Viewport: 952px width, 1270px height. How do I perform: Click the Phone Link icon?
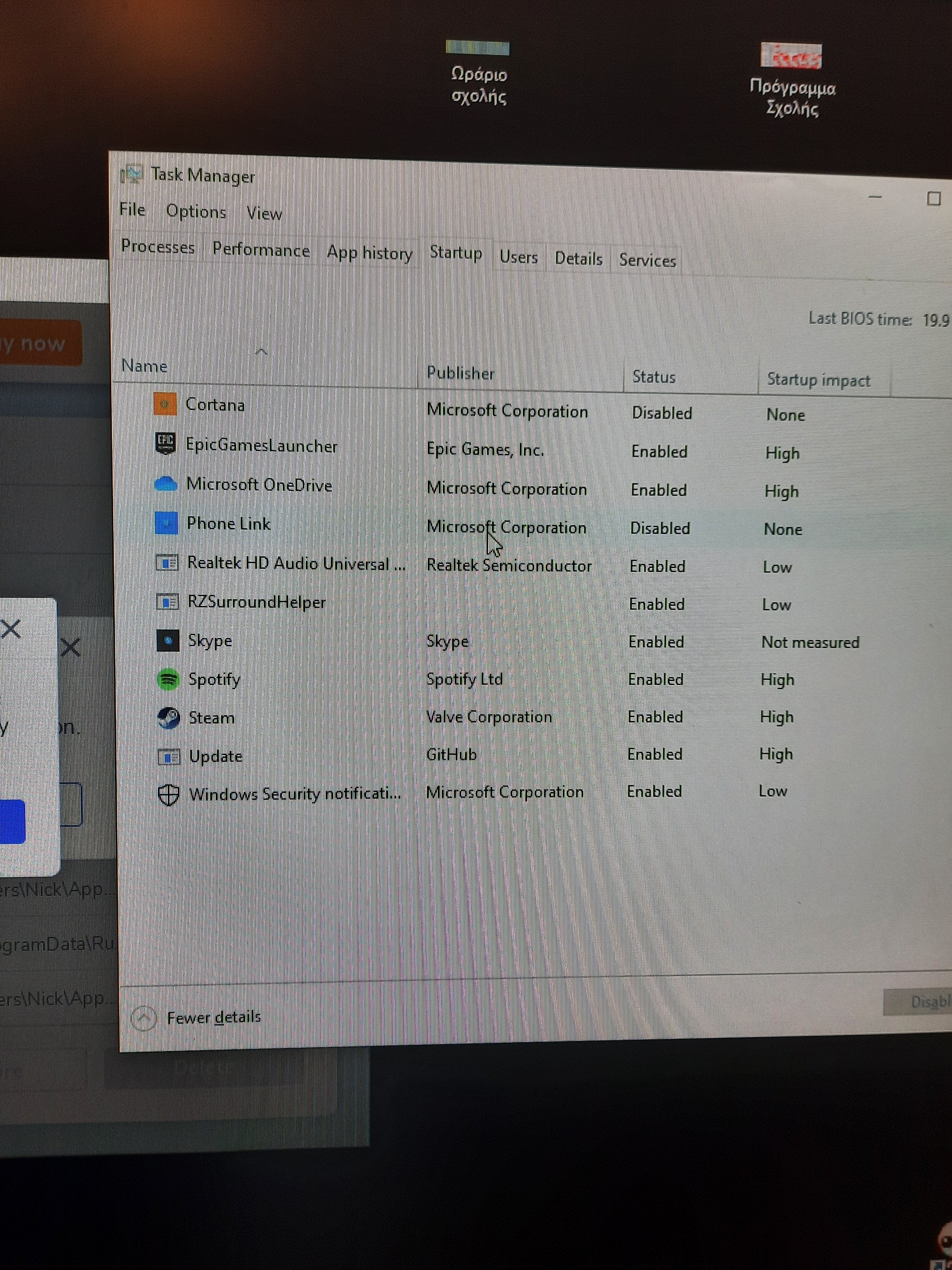point(166,523)
